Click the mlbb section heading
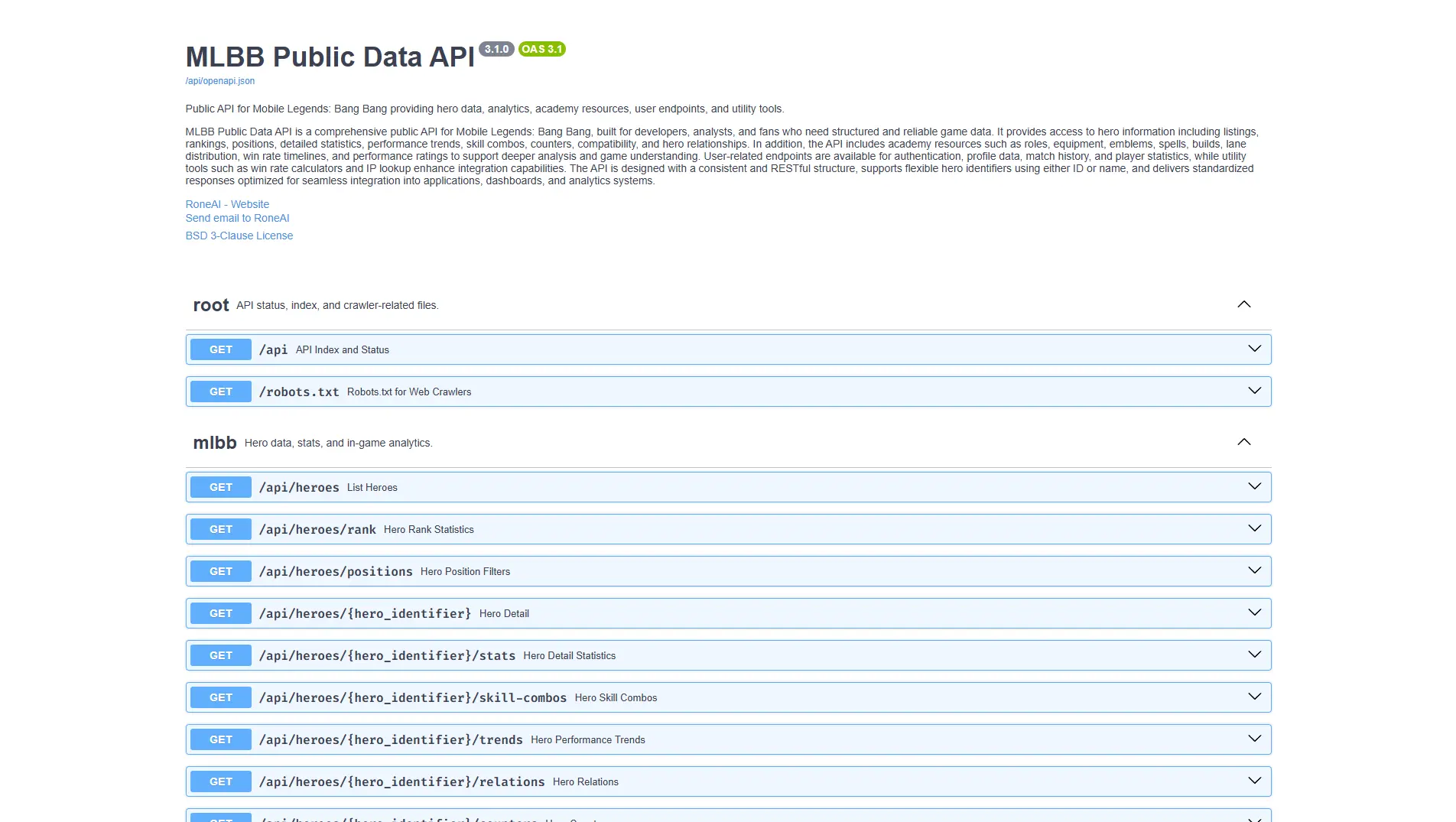The height and width of the screenshot is (822, 1456). click(215, 443)
